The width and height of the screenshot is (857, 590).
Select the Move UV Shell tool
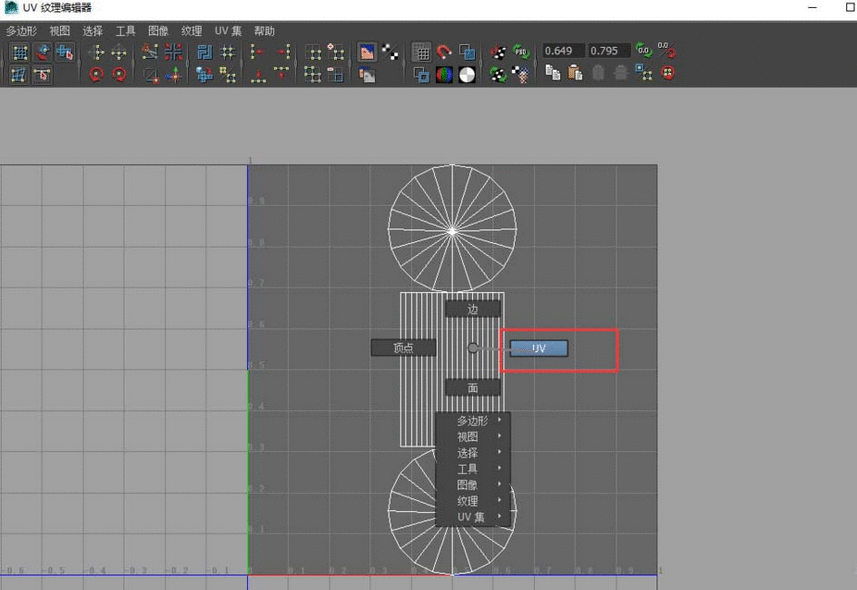point(65,53)
